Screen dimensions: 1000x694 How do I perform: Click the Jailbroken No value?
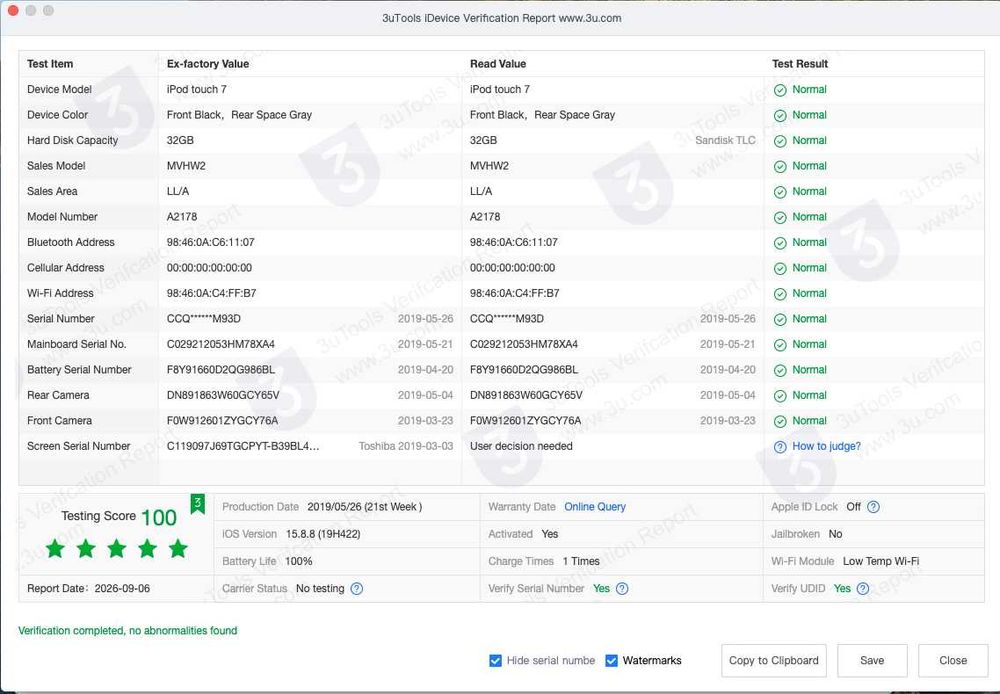click(835, 534)
